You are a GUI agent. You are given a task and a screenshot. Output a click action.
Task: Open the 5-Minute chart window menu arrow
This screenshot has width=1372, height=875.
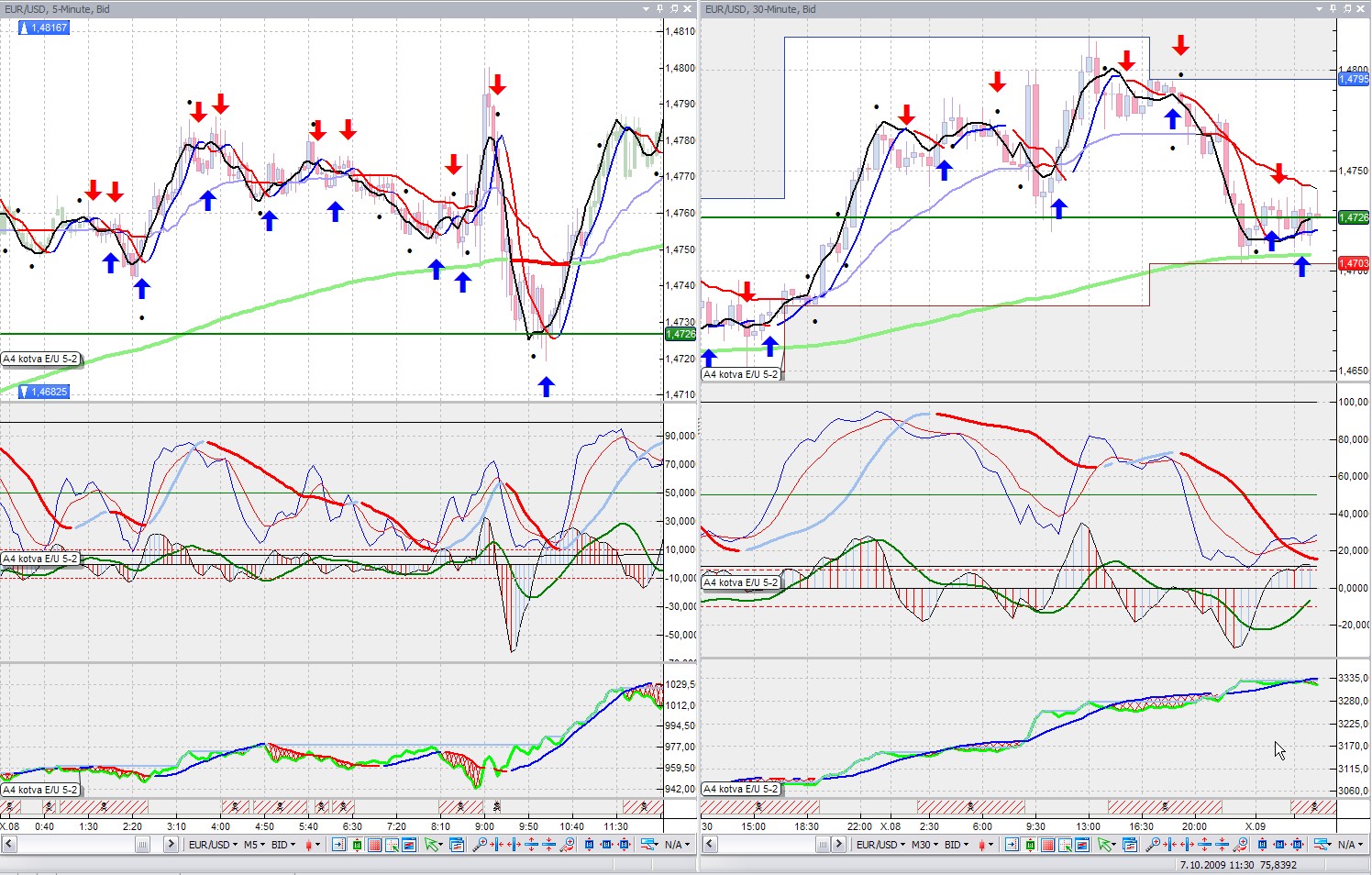click(646, 8)
